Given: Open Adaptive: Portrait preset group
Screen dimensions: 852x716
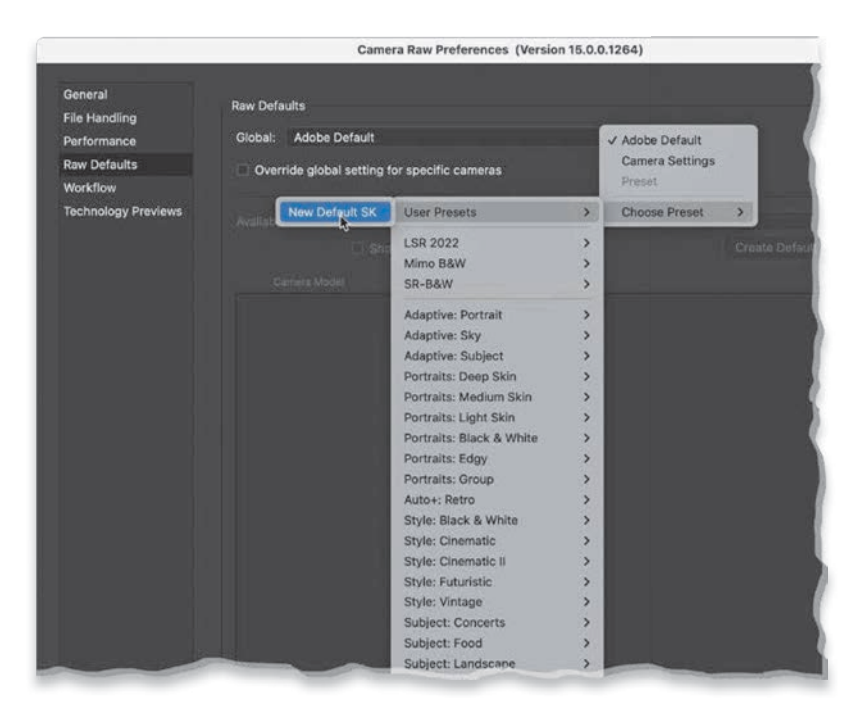Looking at the screenshot, I should [497, 315].
